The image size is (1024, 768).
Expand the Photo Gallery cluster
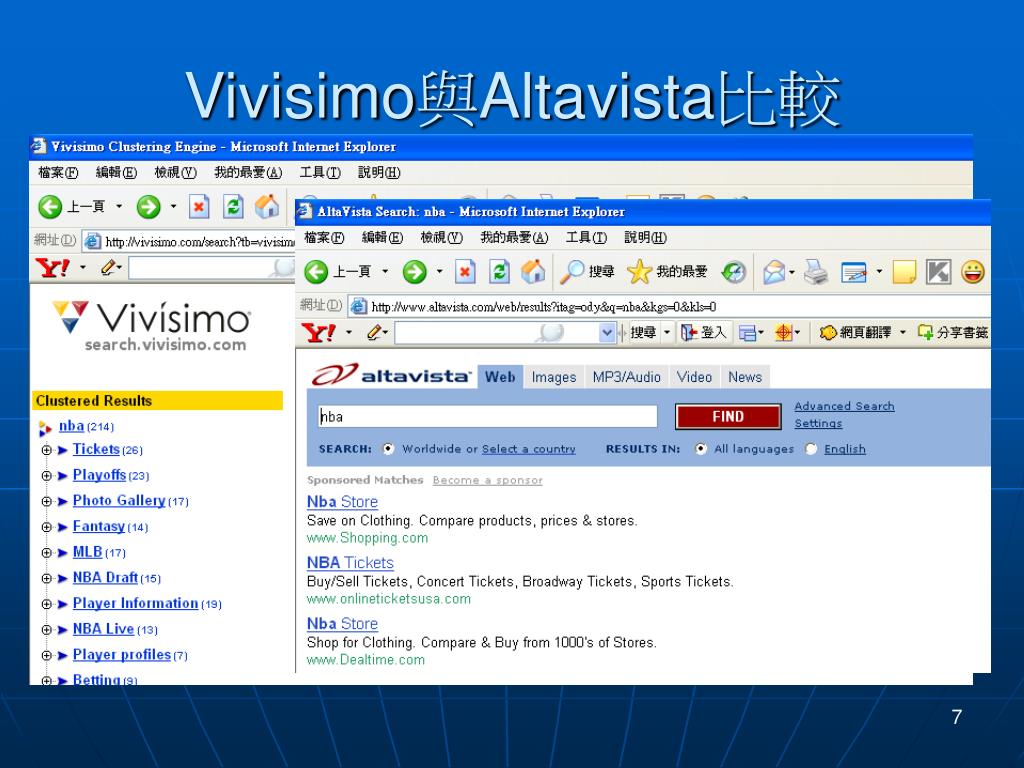coord(46,502)
